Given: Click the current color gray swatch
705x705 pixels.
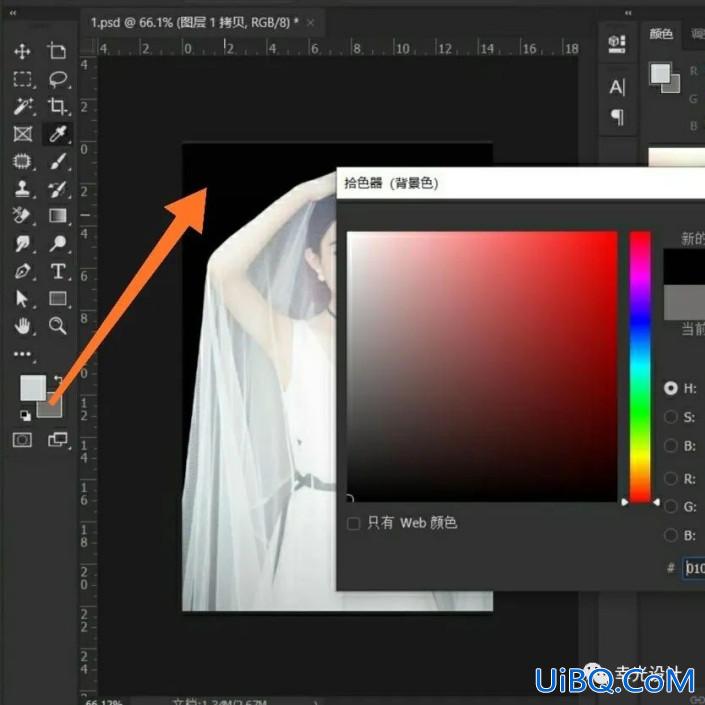Looking at the screenshot, I should point(684,302).
